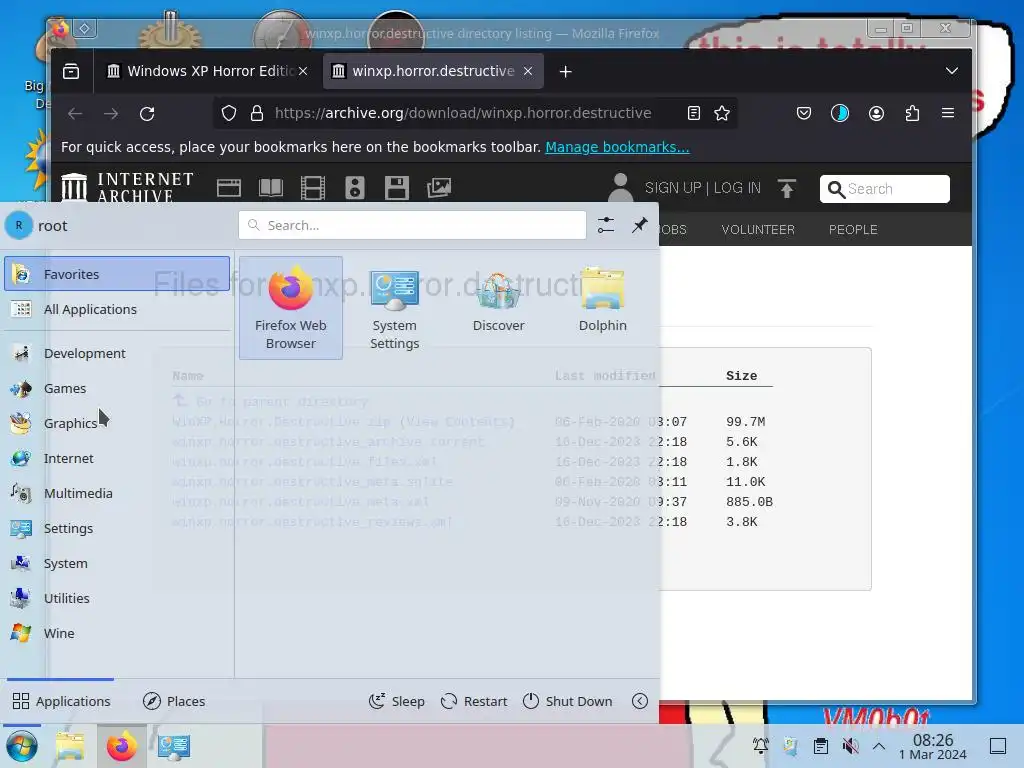Screen dimensions: 1024x768
Task: Open the System category
Action: pos(117,563)
